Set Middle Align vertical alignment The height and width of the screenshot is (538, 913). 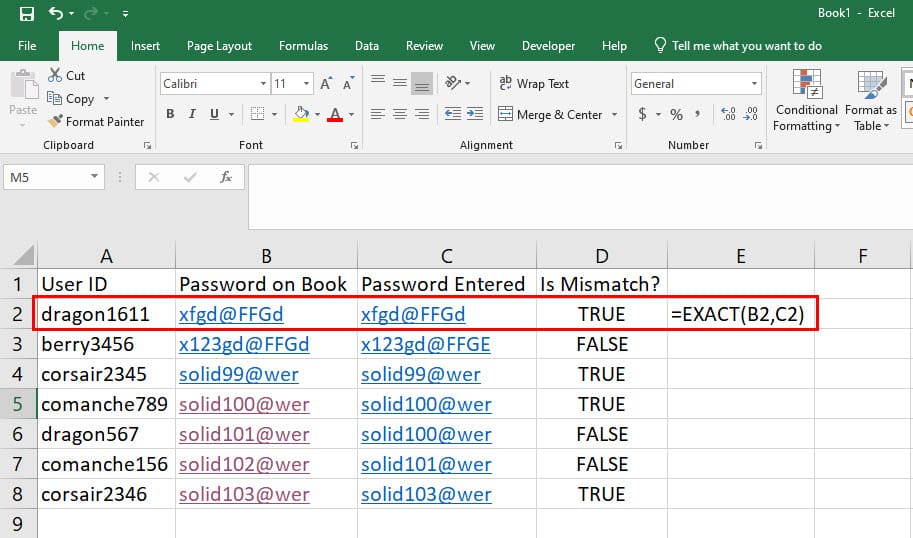(x=399, y=83)
